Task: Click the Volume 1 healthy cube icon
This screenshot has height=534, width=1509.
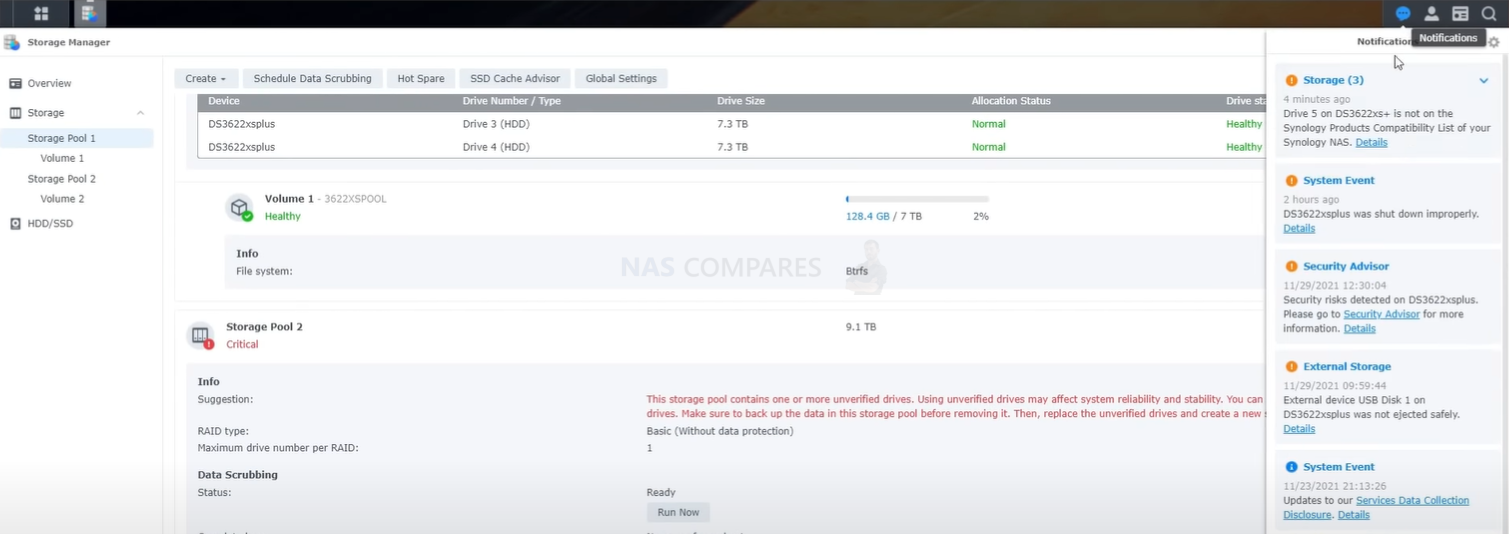Action: [239, 207]
